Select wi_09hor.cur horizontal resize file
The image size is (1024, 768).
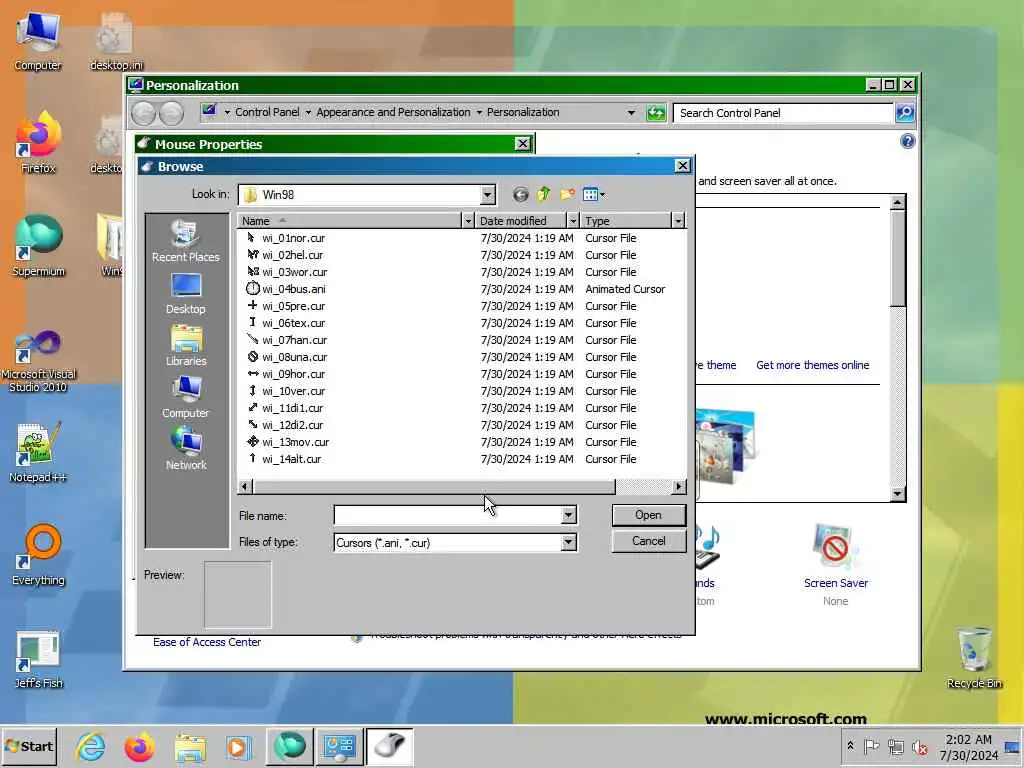(293, 374)
